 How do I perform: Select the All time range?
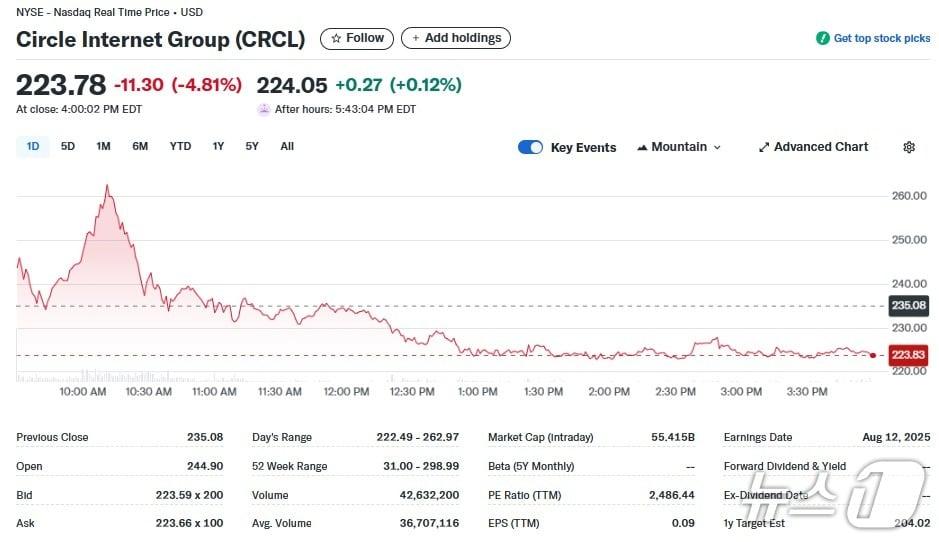287,146
